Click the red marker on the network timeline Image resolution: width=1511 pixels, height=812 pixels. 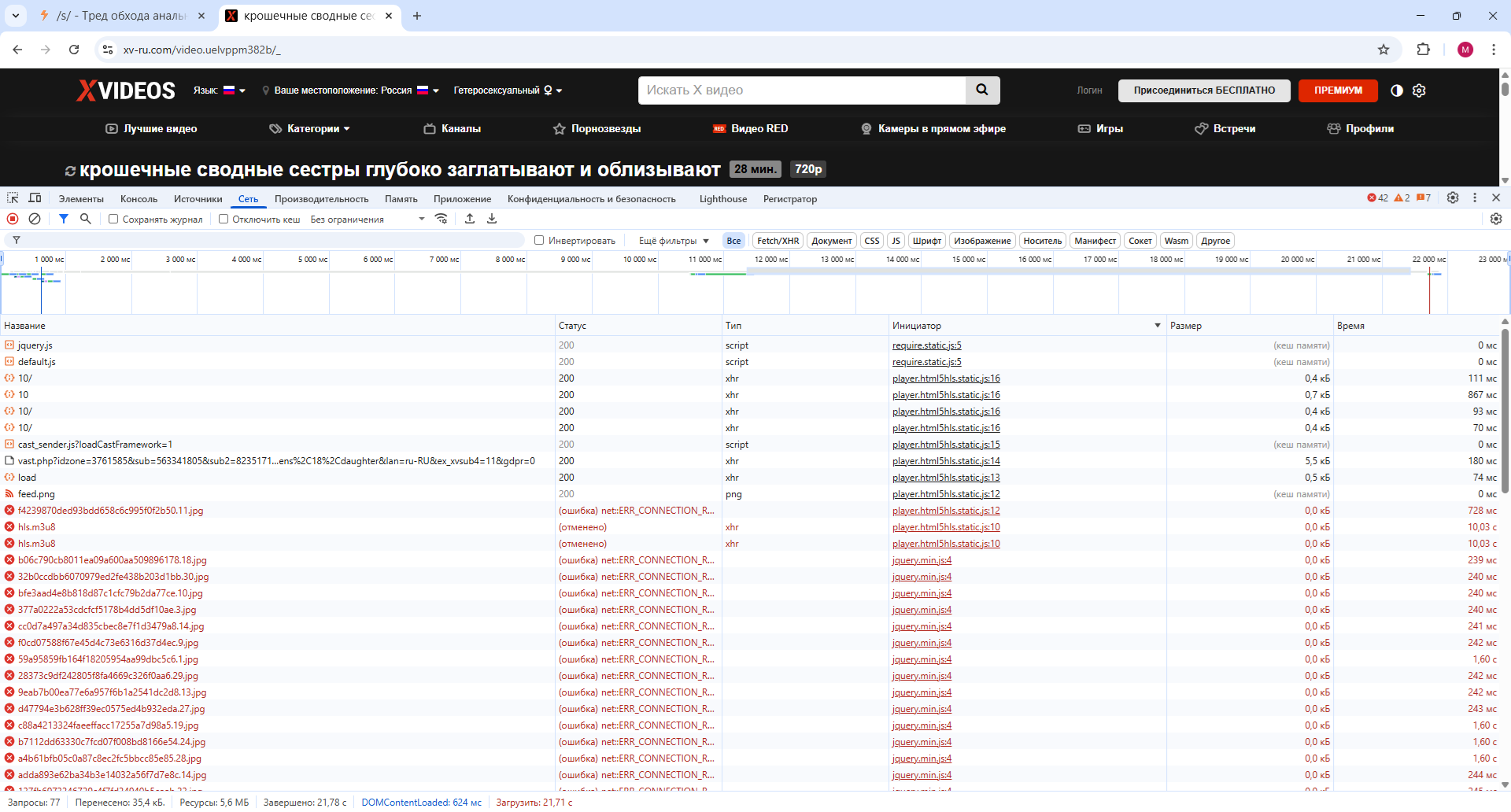coord(1430,291)
